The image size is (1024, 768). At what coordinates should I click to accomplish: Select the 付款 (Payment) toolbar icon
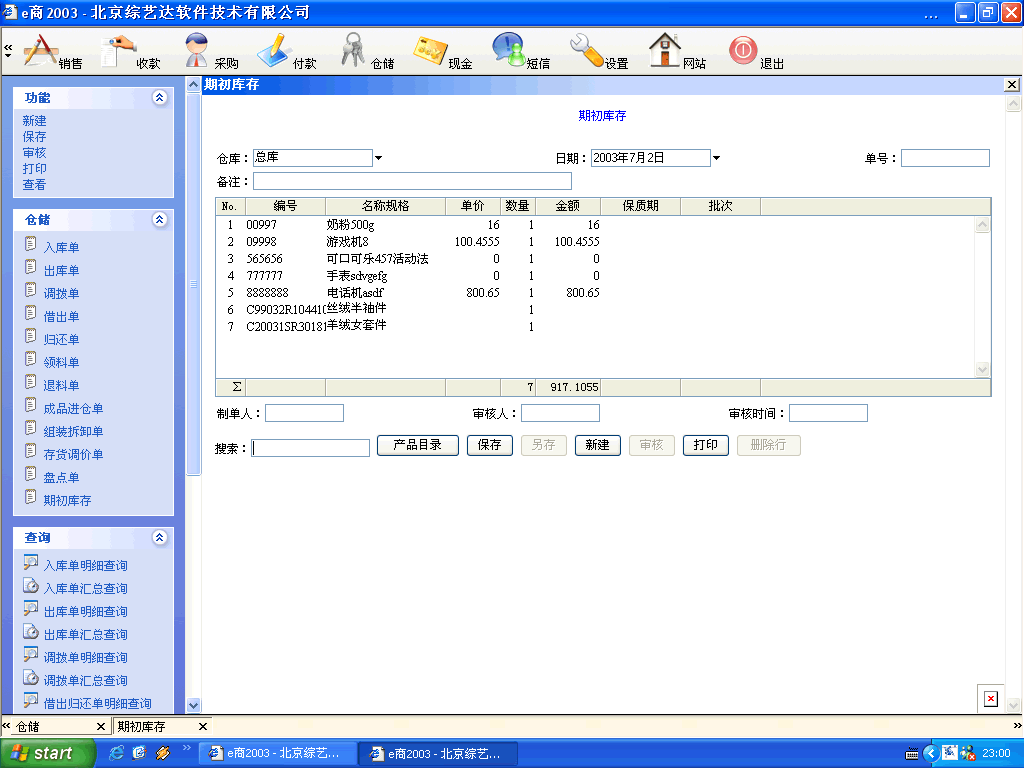(x=276, y=50)
